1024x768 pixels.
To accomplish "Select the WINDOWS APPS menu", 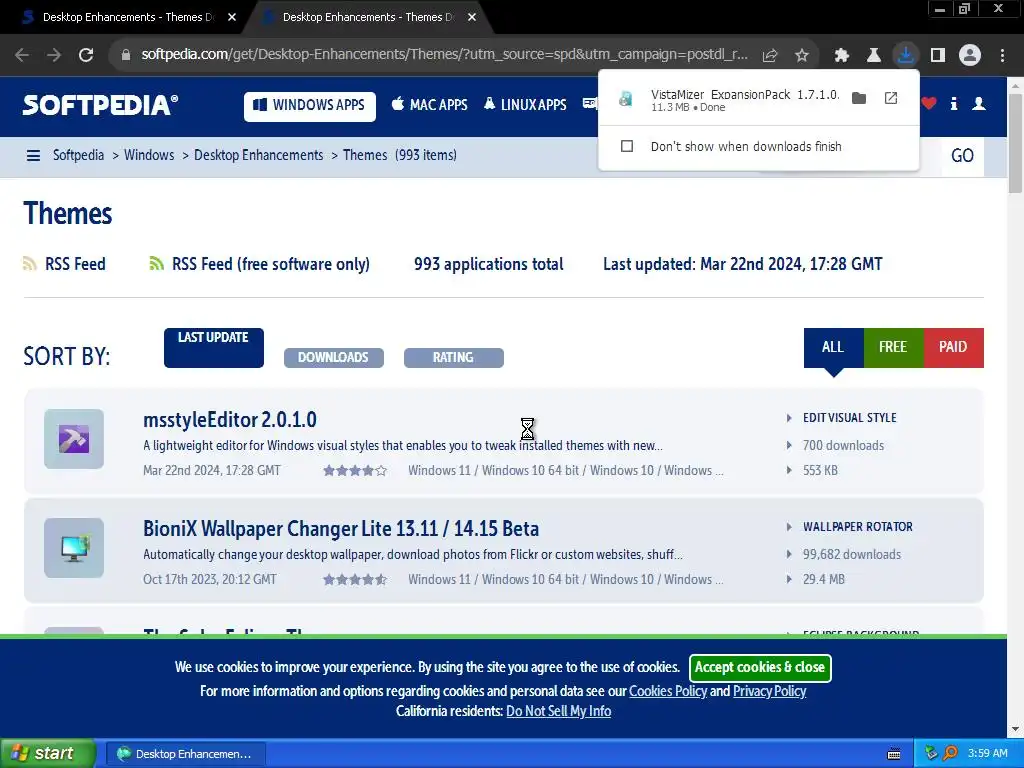I will [310, 106].
